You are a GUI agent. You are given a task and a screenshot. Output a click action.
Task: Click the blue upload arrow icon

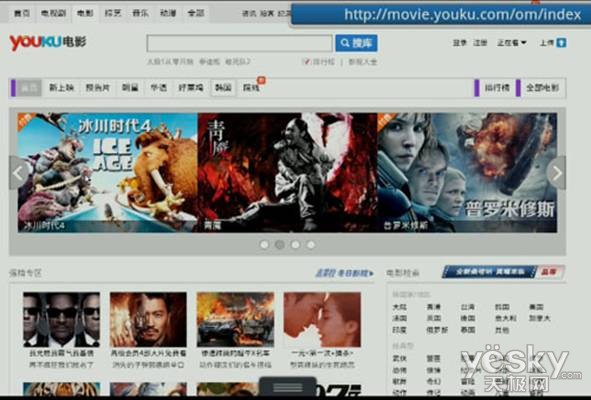[x=562, y=43]
